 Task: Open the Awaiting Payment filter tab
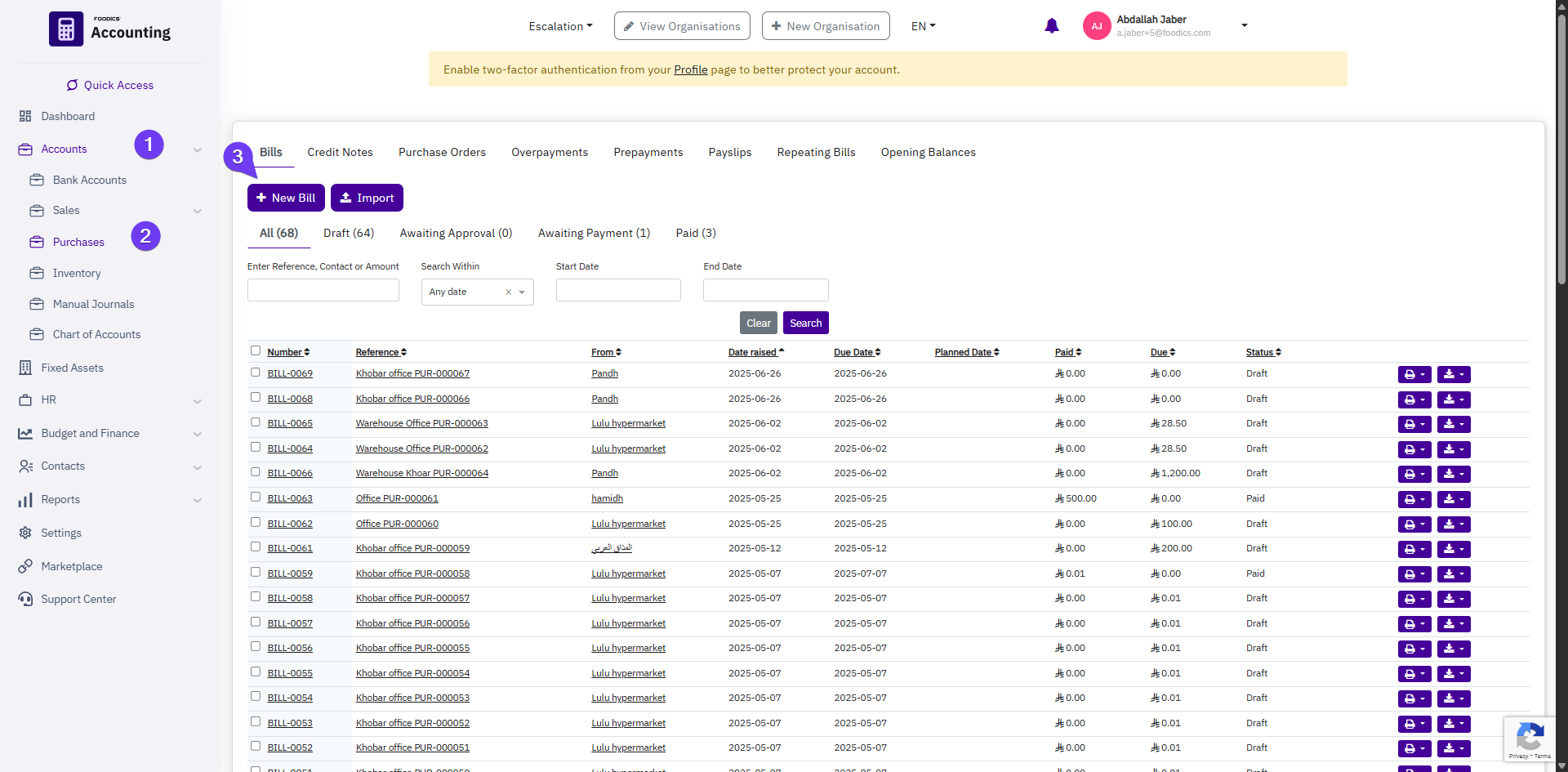coord(594,233)
